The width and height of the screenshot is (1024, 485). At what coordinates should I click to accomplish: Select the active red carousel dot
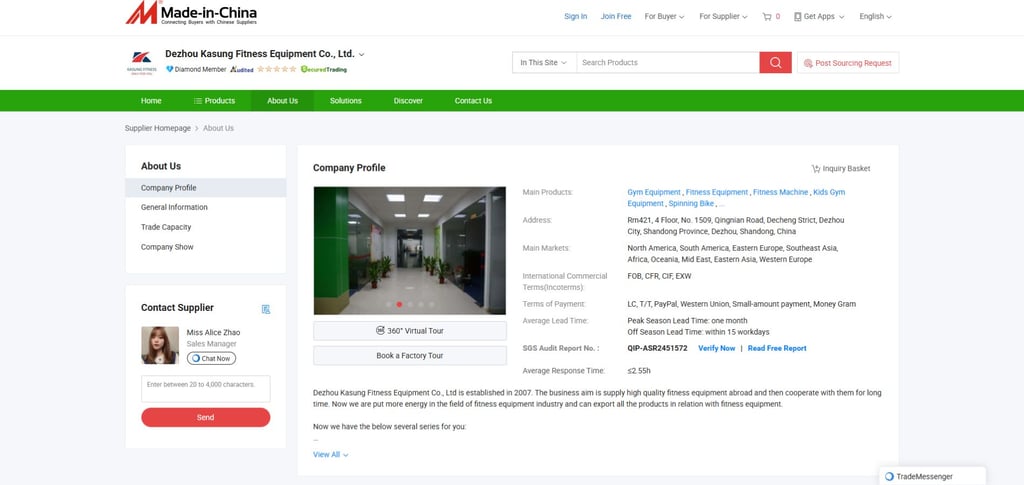pyautogui.click(x=399, y=304)
